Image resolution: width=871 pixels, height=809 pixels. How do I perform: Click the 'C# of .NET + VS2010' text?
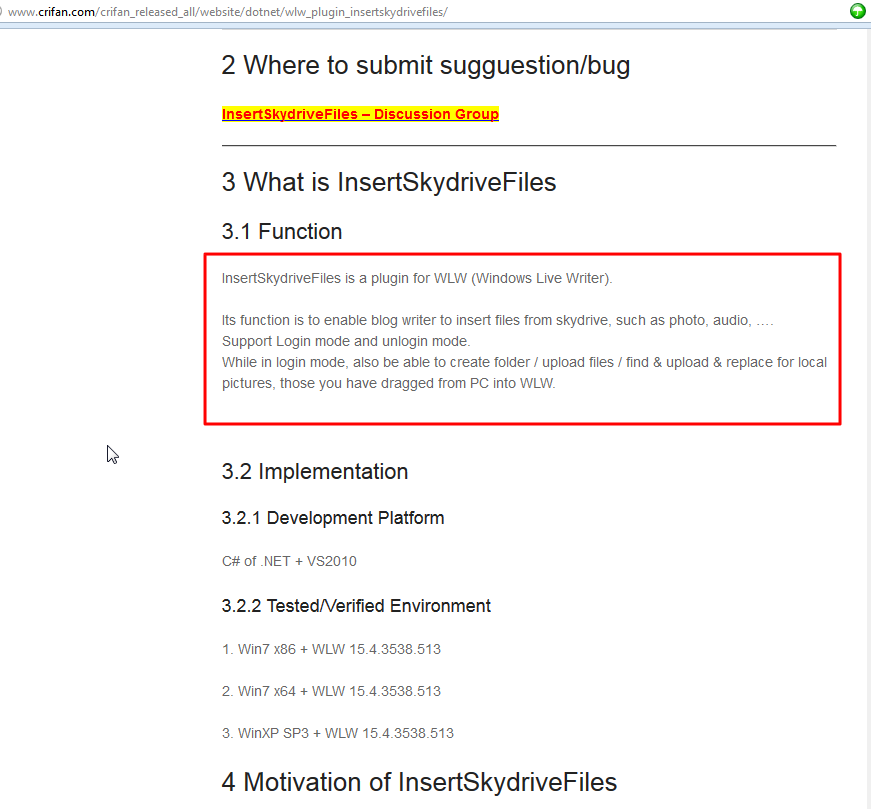[289, 561]
